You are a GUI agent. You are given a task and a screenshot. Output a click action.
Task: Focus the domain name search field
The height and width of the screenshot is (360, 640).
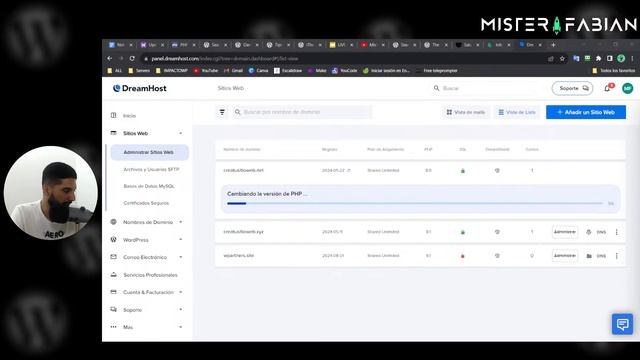(302, 112)
